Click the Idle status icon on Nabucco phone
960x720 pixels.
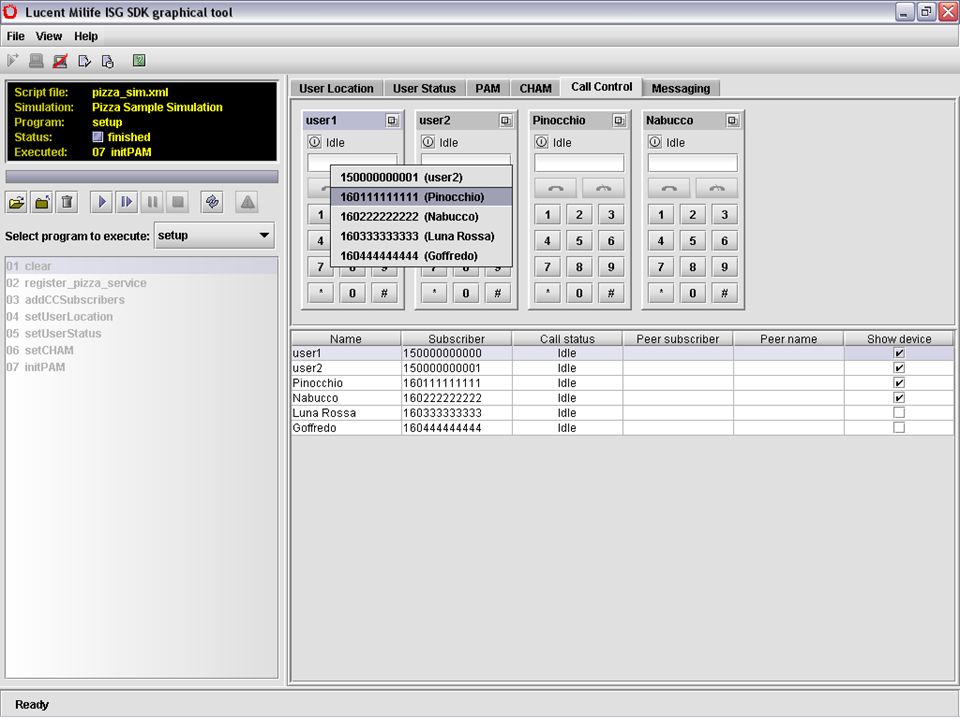click(x=654, y=142)
